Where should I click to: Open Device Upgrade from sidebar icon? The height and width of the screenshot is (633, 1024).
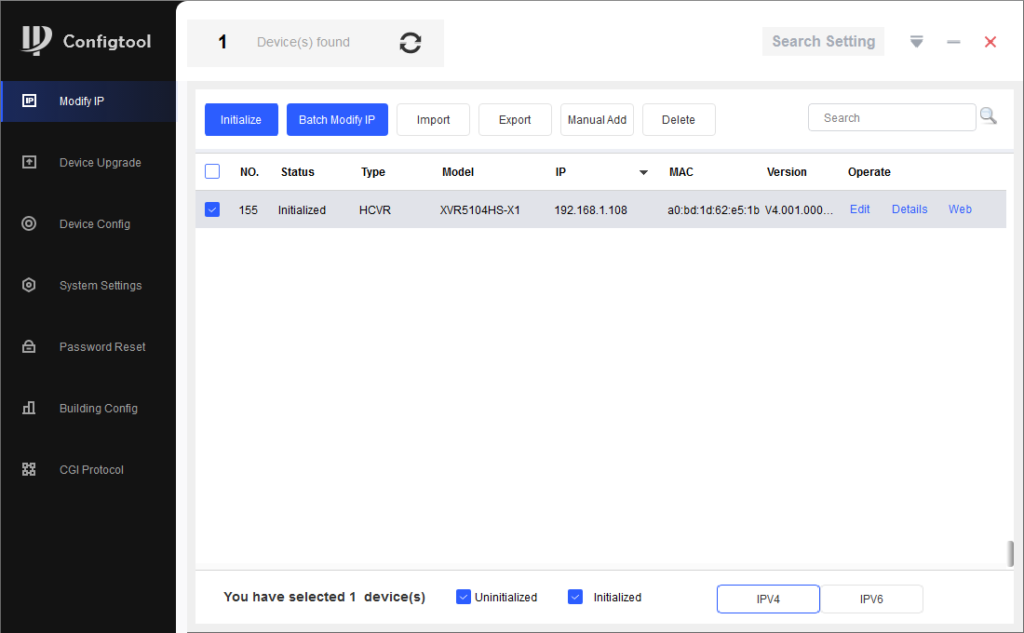pyautogui.click(x=29, y=162)
